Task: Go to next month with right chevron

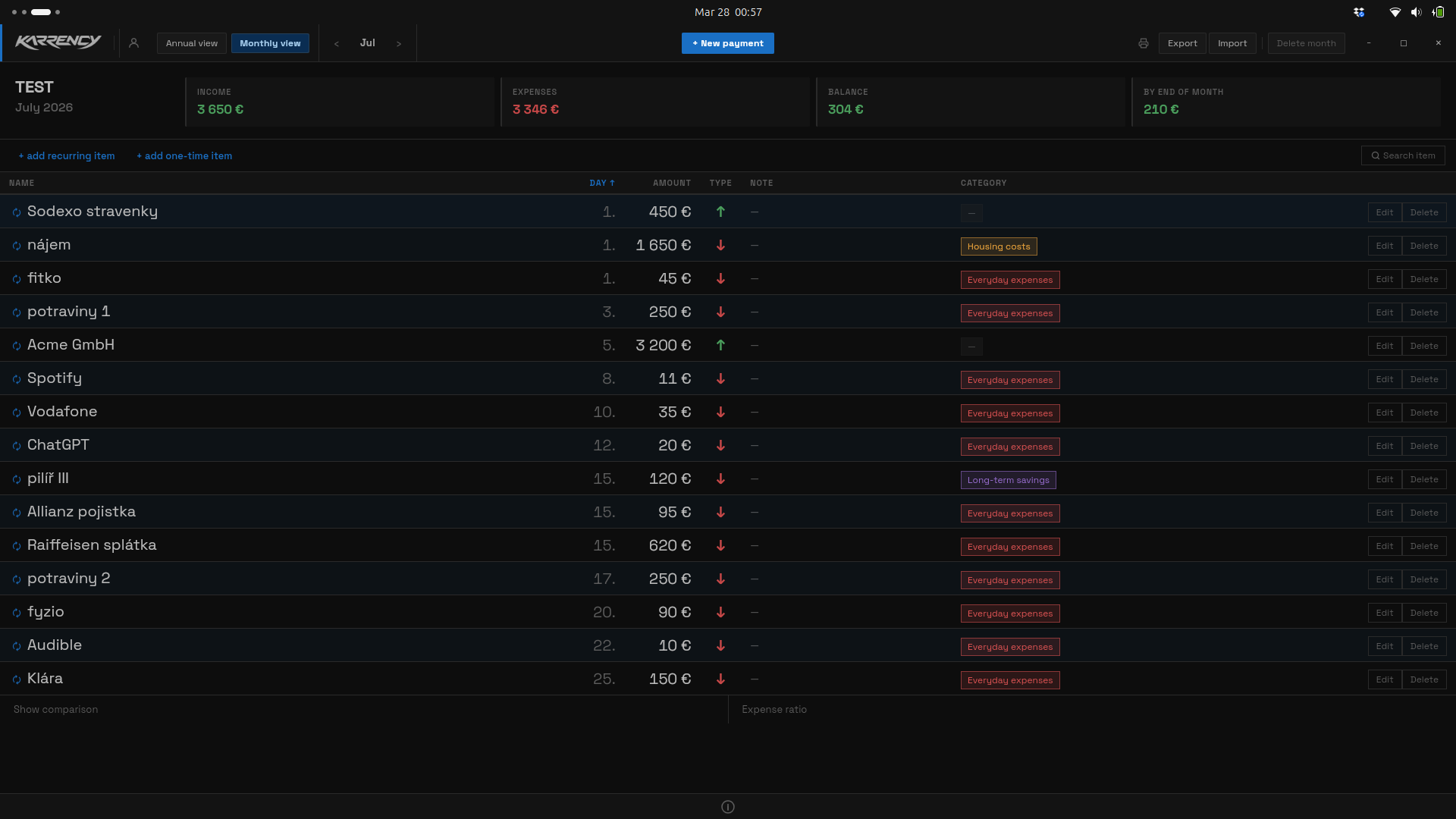Action: (x=399, y=44)
